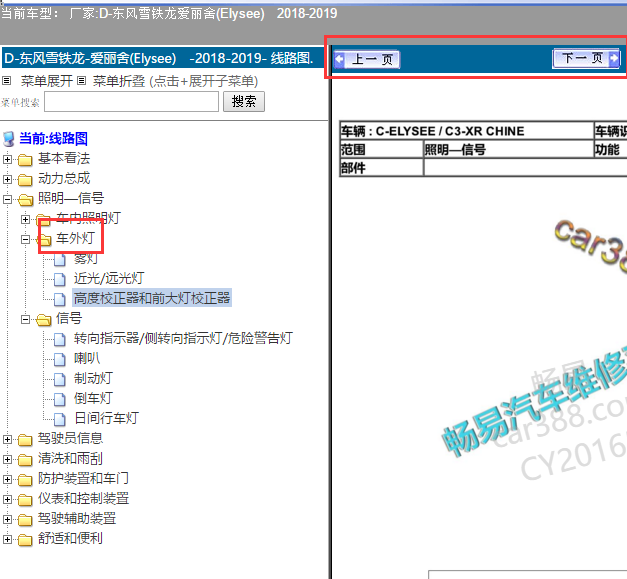The height and width of the screenshot is (579, 627).
Task: Click the 仪表和控制装置 folder icon
Action: click(25, 499)
